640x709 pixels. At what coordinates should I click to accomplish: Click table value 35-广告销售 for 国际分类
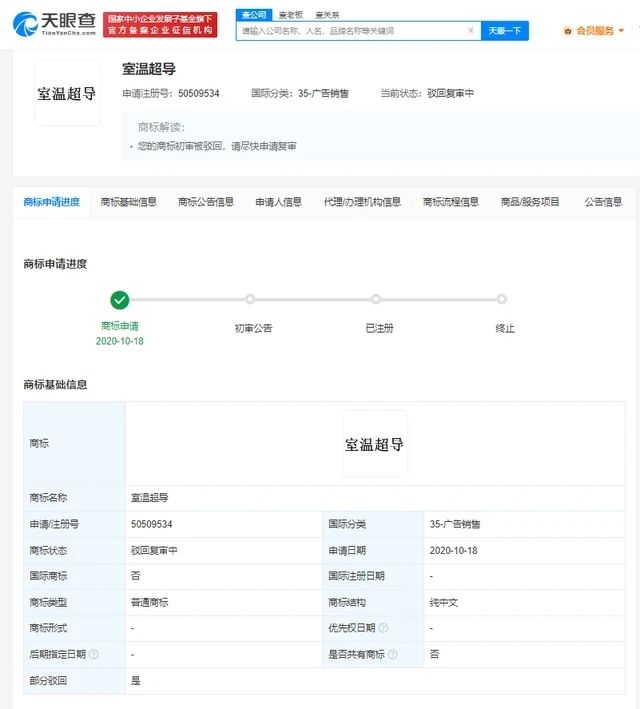click(455, 524)
